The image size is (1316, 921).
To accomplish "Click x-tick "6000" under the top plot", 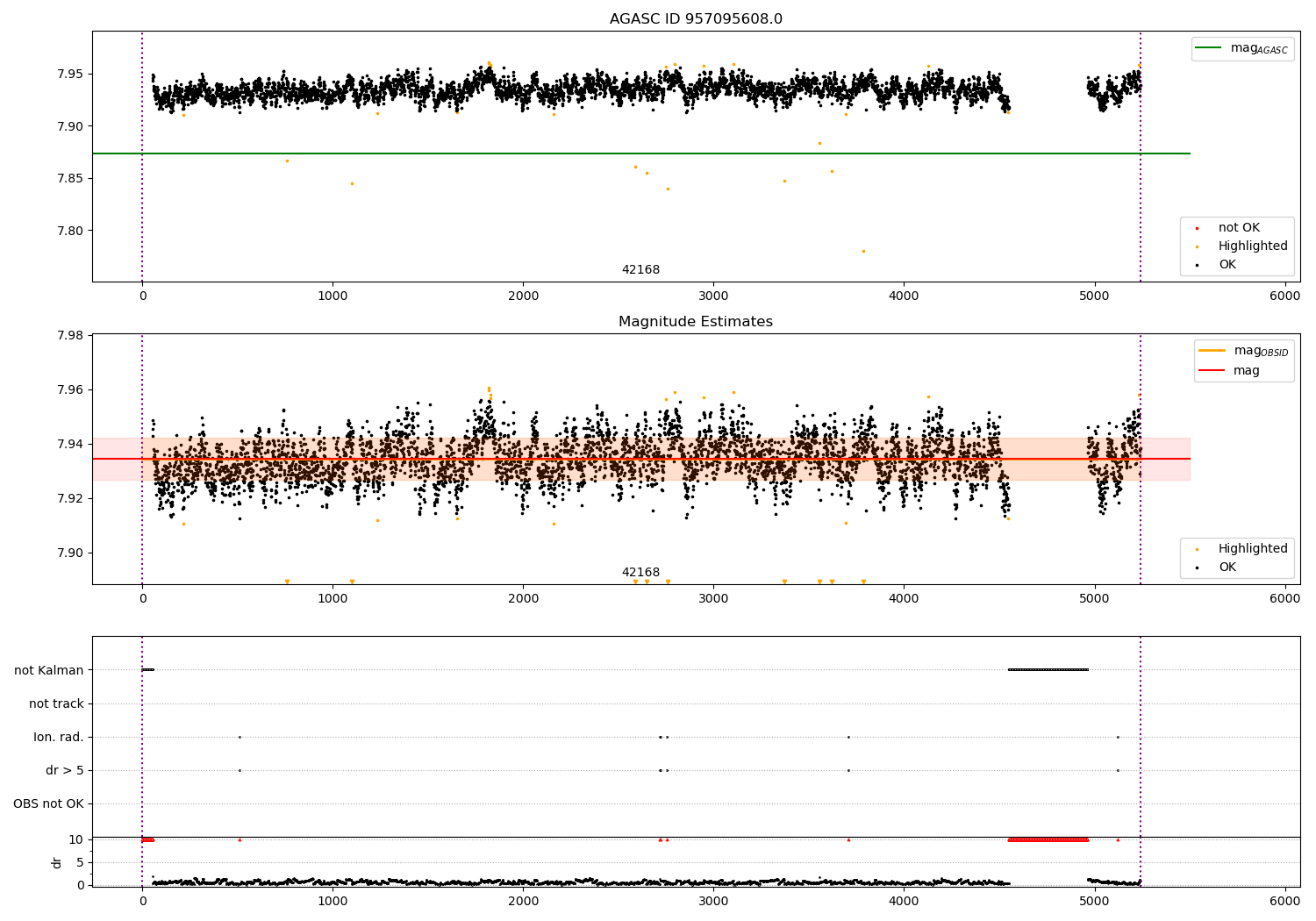I will tap(1285, 296).
